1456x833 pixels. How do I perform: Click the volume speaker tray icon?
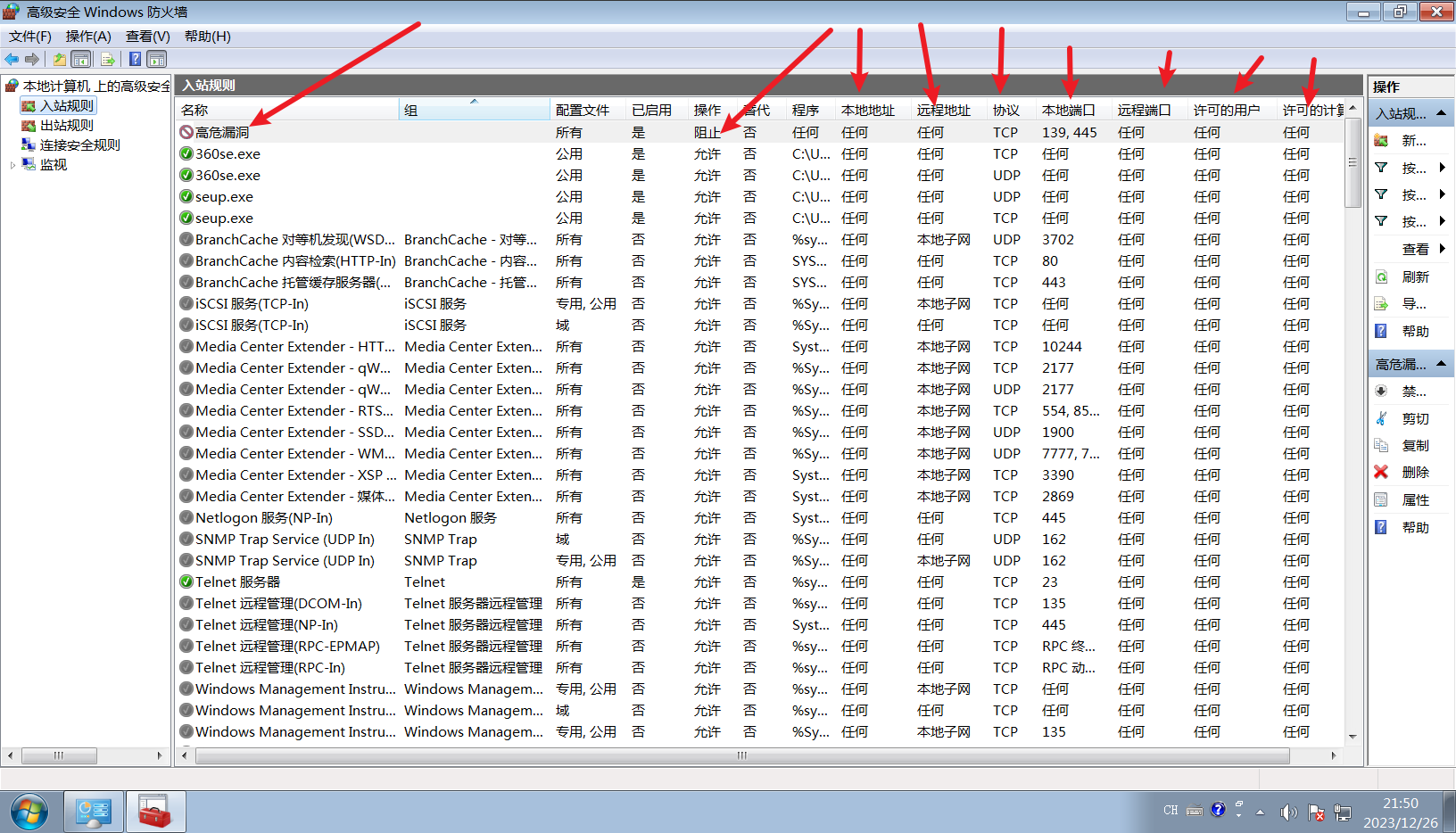1288,812
